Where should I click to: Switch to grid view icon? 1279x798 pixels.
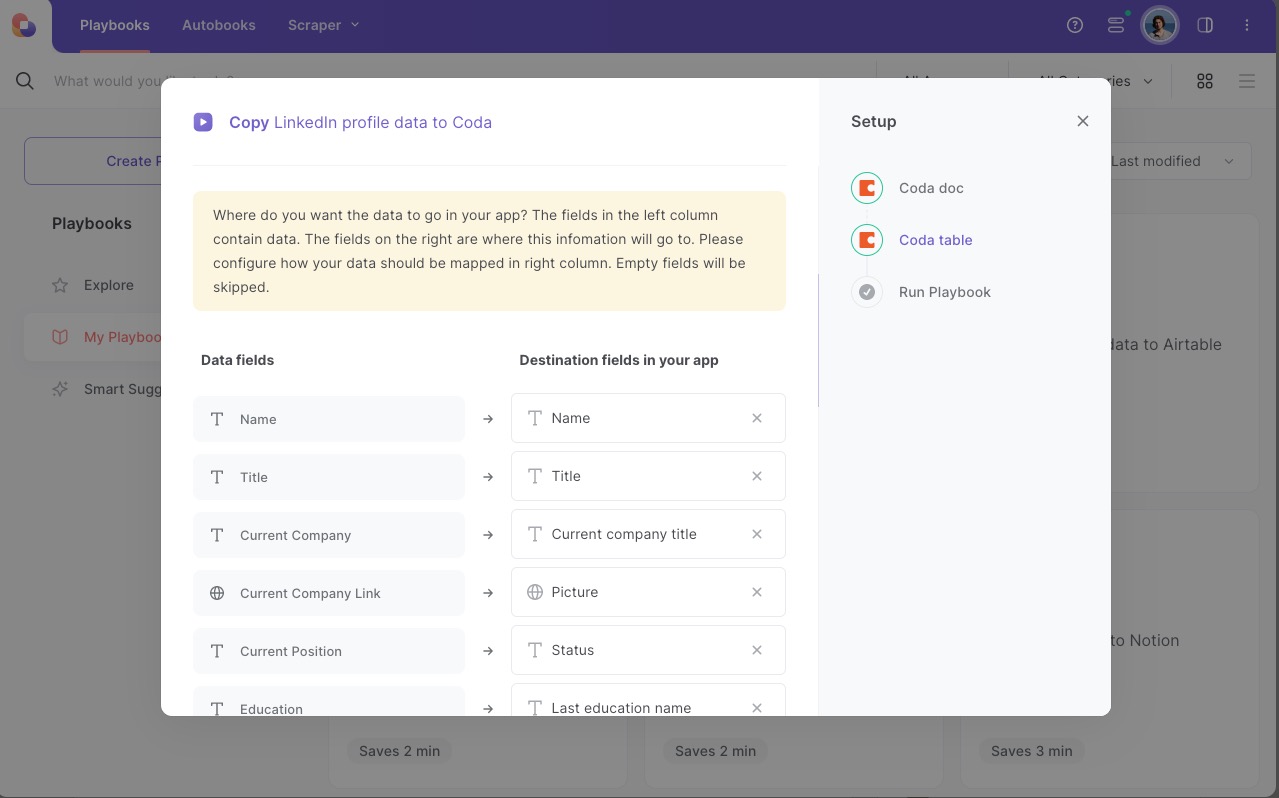tap(1205, 81)
